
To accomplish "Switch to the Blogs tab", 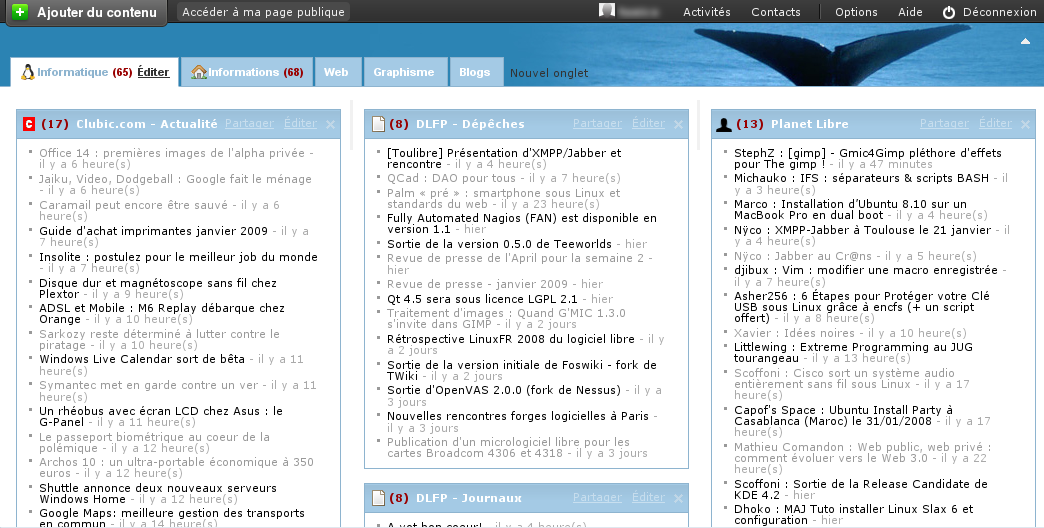I will tap(475, 72).
